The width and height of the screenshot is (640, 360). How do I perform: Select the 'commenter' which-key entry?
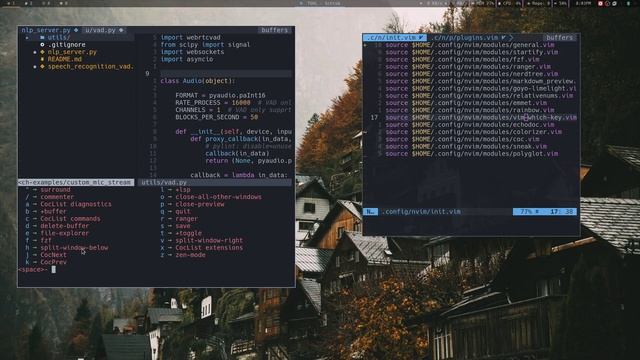point(57,197)
